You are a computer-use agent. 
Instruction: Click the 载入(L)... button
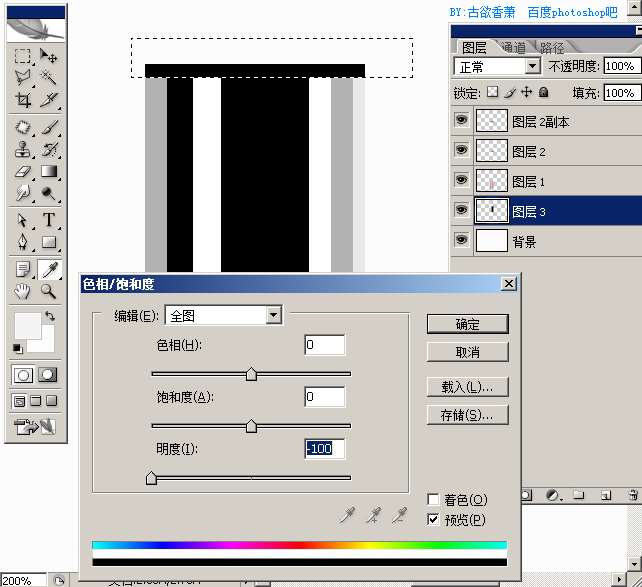click(468, 387)
